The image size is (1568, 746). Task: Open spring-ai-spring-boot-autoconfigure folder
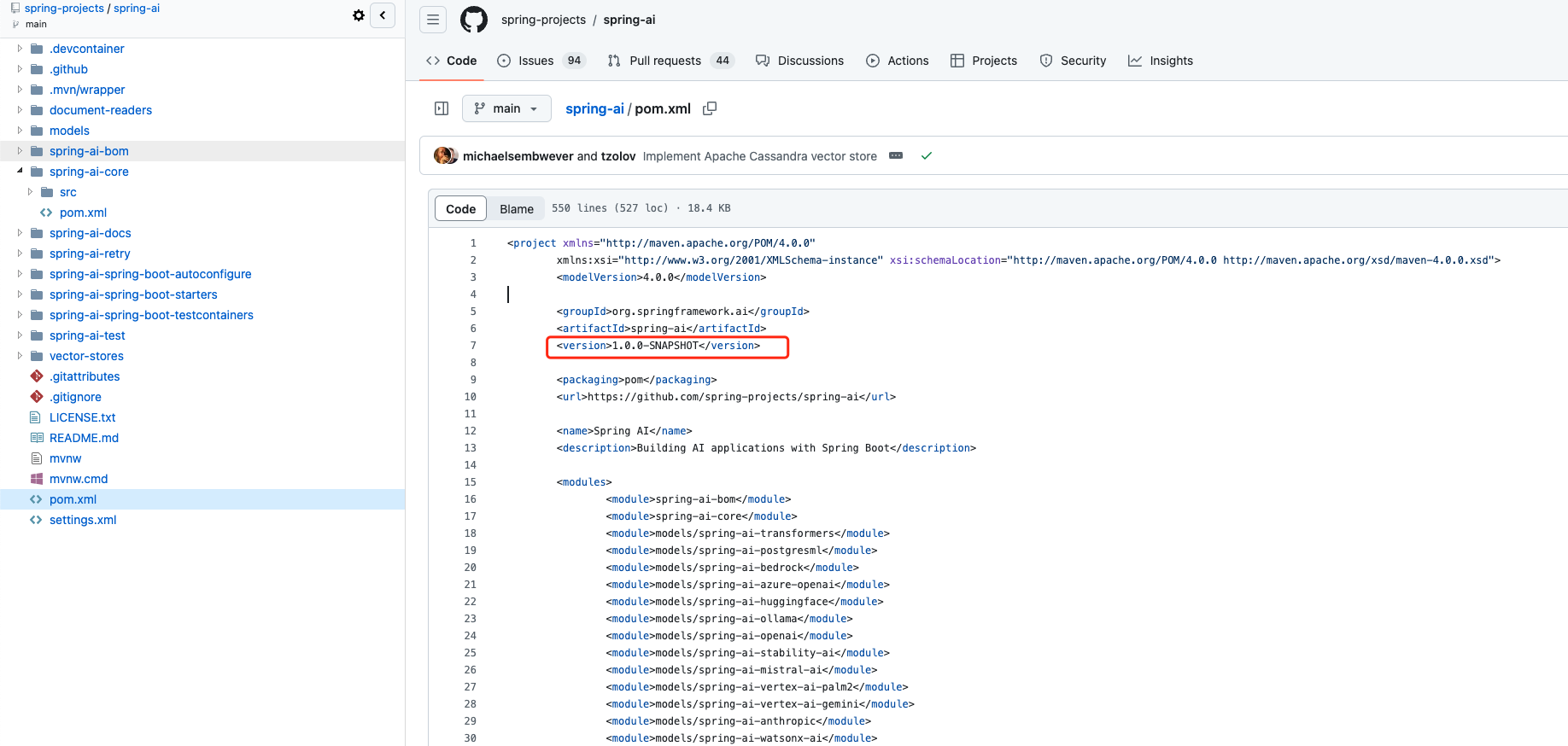point(150,274)
